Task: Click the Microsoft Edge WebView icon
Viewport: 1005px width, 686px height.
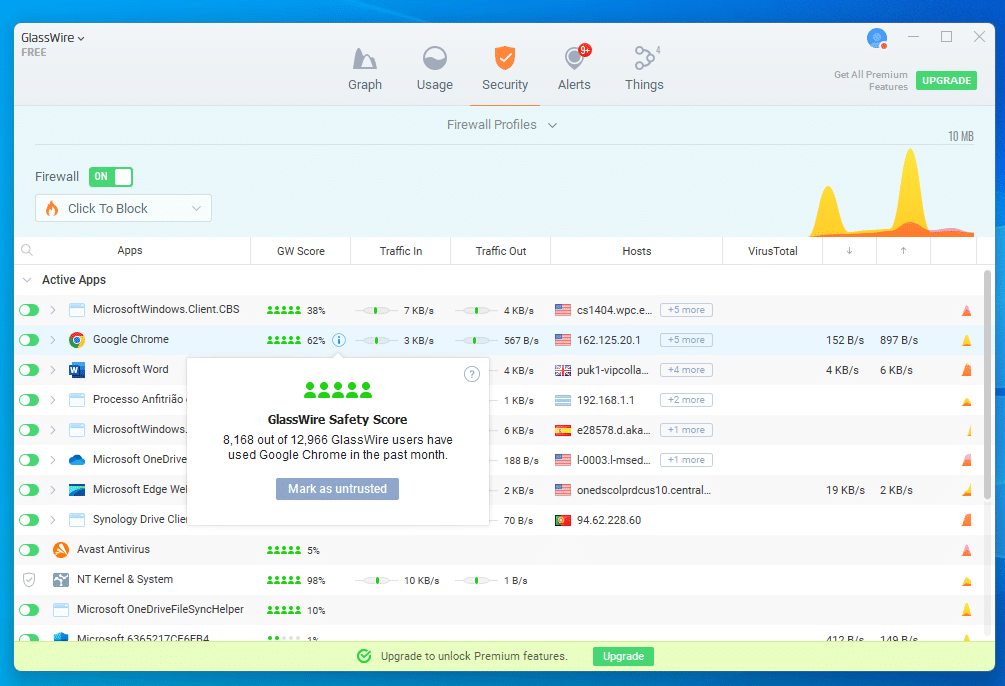Action: click(x=77, y=490)
